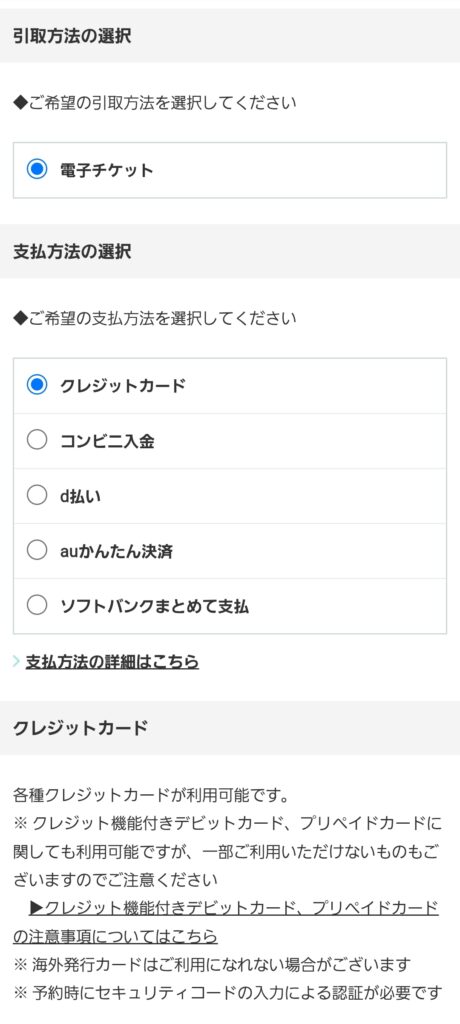Select コンビニ入金 as payment method
Screen dimensions: 460x1024
coord(37,441)
